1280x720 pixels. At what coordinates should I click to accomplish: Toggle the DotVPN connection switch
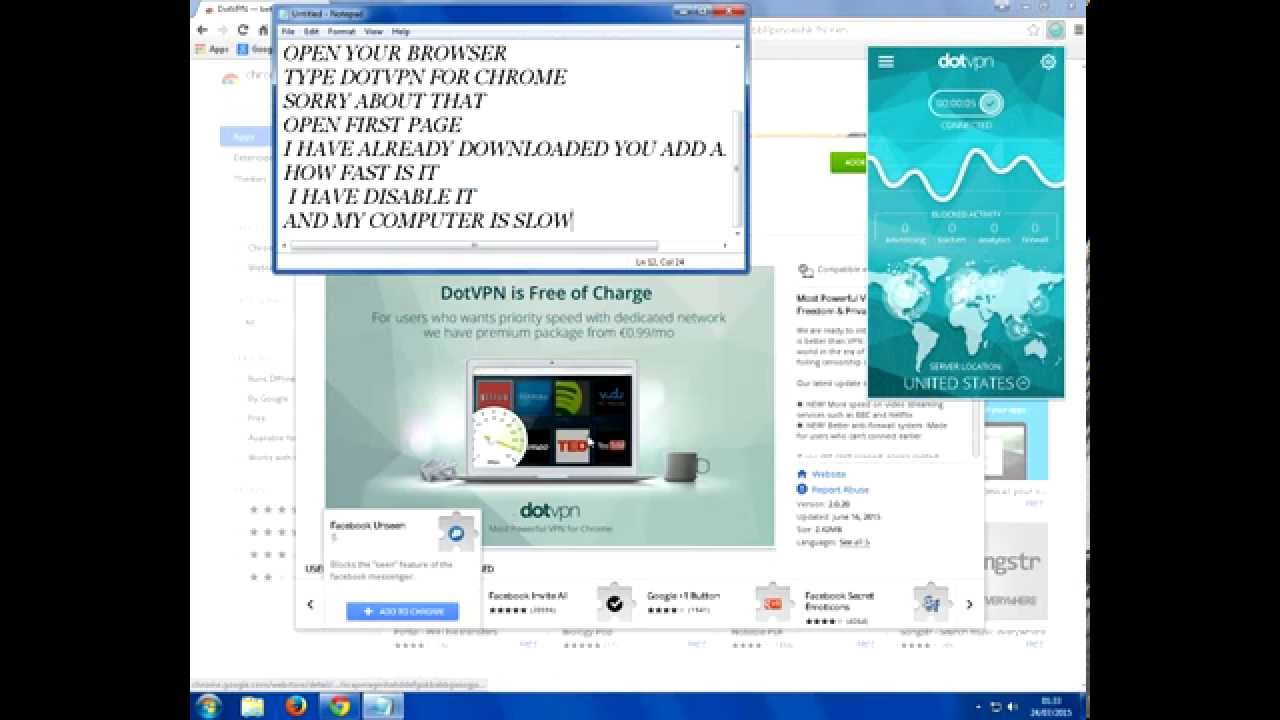click(x=990, y=103)
